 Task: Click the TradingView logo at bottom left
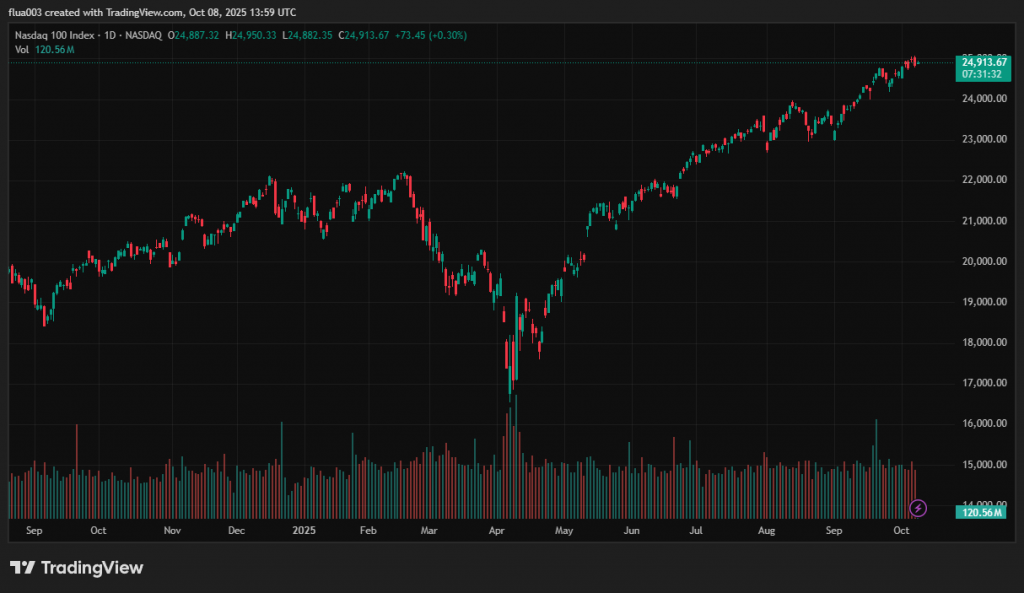pos(77,568)
